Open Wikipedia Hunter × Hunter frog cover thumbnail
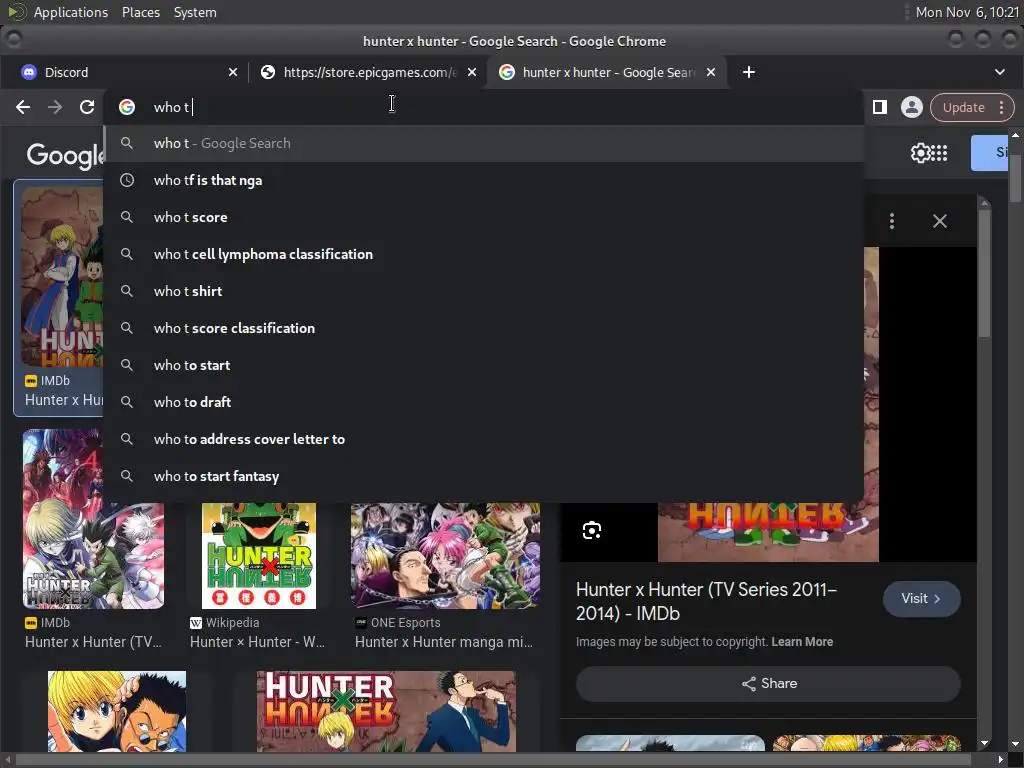Image resolution: width=1024 pixels, height=768 pixels. 259,556
